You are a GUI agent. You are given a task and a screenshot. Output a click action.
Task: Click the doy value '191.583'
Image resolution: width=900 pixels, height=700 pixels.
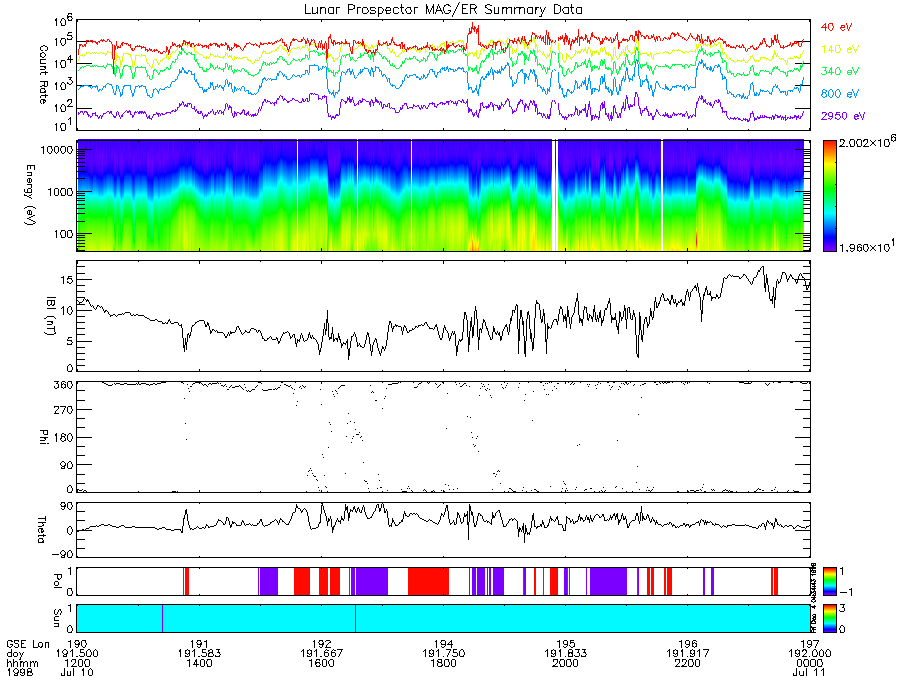coord(199,654)
